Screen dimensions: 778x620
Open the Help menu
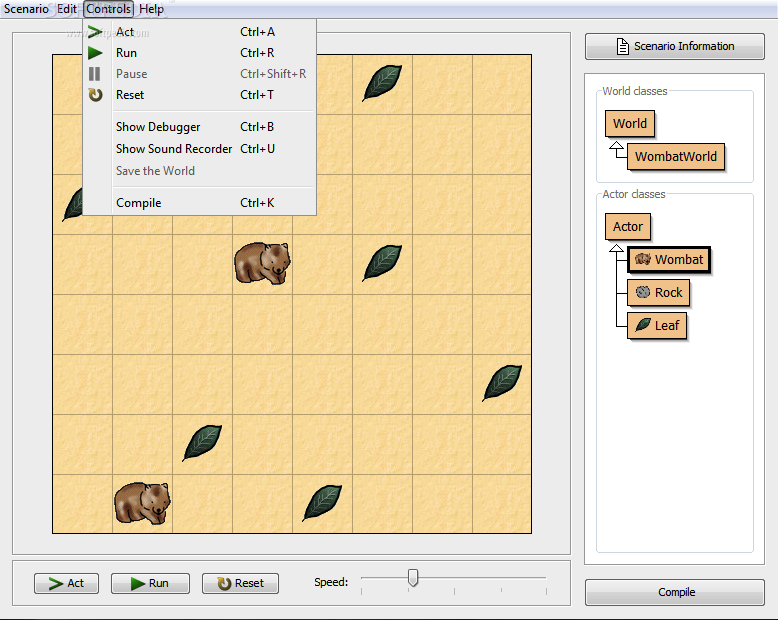click(152, 9)
